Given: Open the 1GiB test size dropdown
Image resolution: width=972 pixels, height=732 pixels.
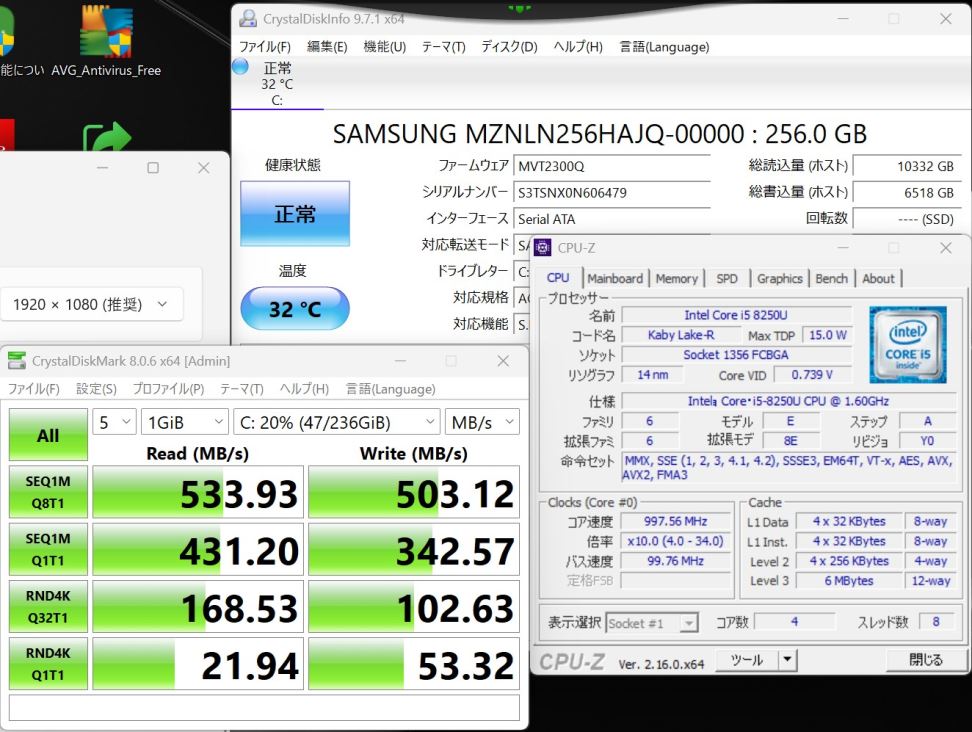Looking at the screenshot, I should tap(184, 422).
